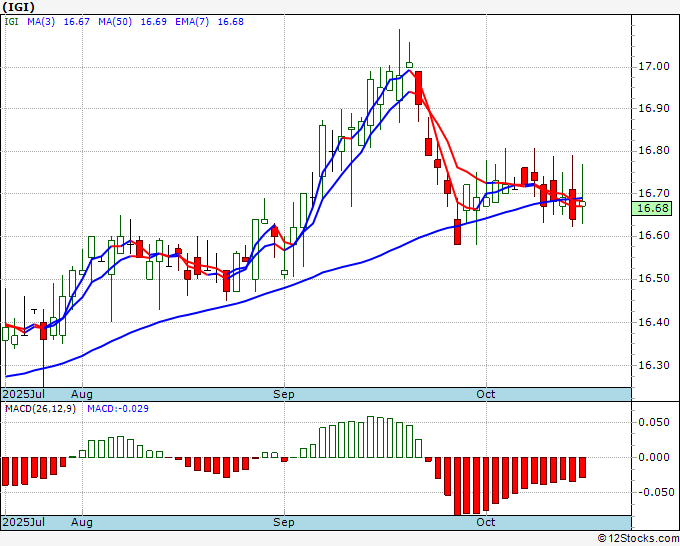This screenshot has width=680, height=546.
Task: Click the 16.70 price axis label
Action: coord(654,193)
